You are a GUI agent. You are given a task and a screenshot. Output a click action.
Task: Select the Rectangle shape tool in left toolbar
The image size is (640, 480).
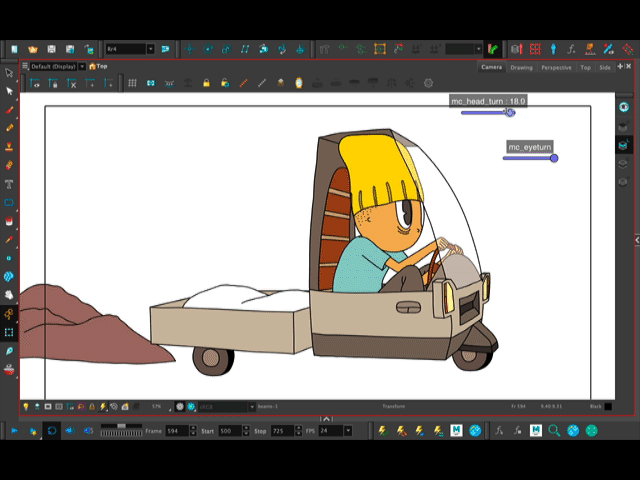tap(10, 202)
